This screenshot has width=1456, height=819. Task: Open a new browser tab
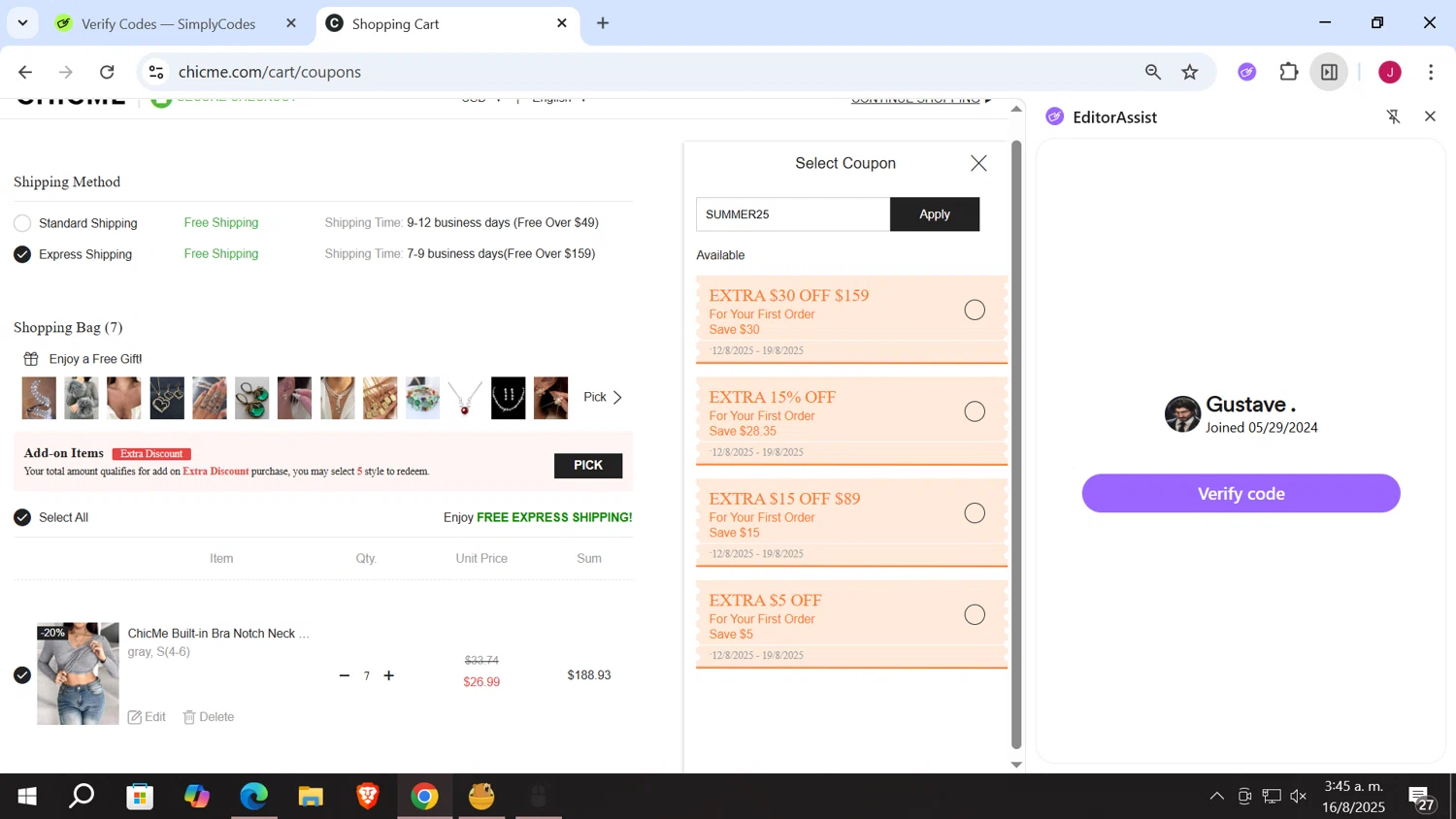(x=603, y=23)
